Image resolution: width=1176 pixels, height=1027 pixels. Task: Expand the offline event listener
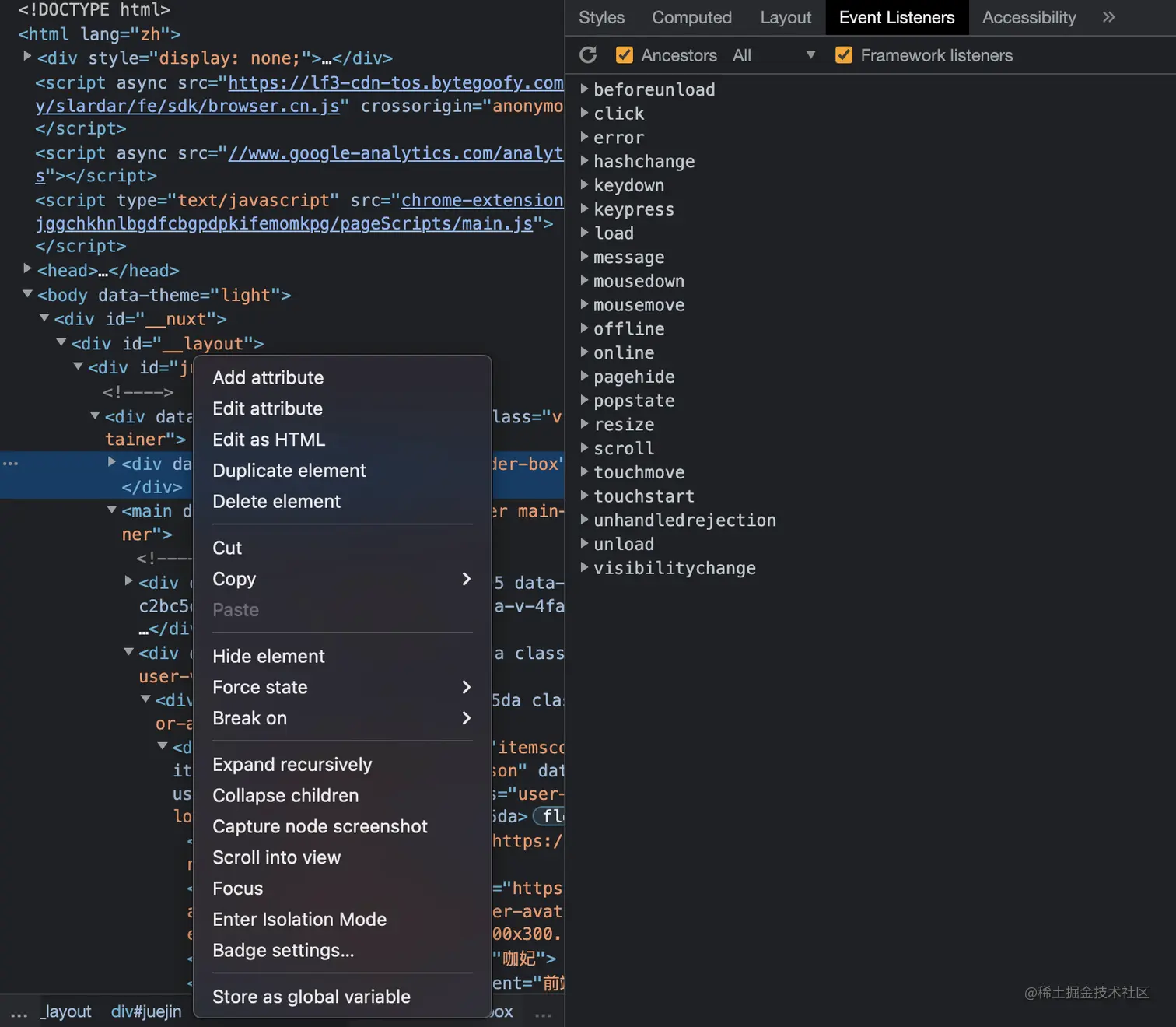click(585, 328)
